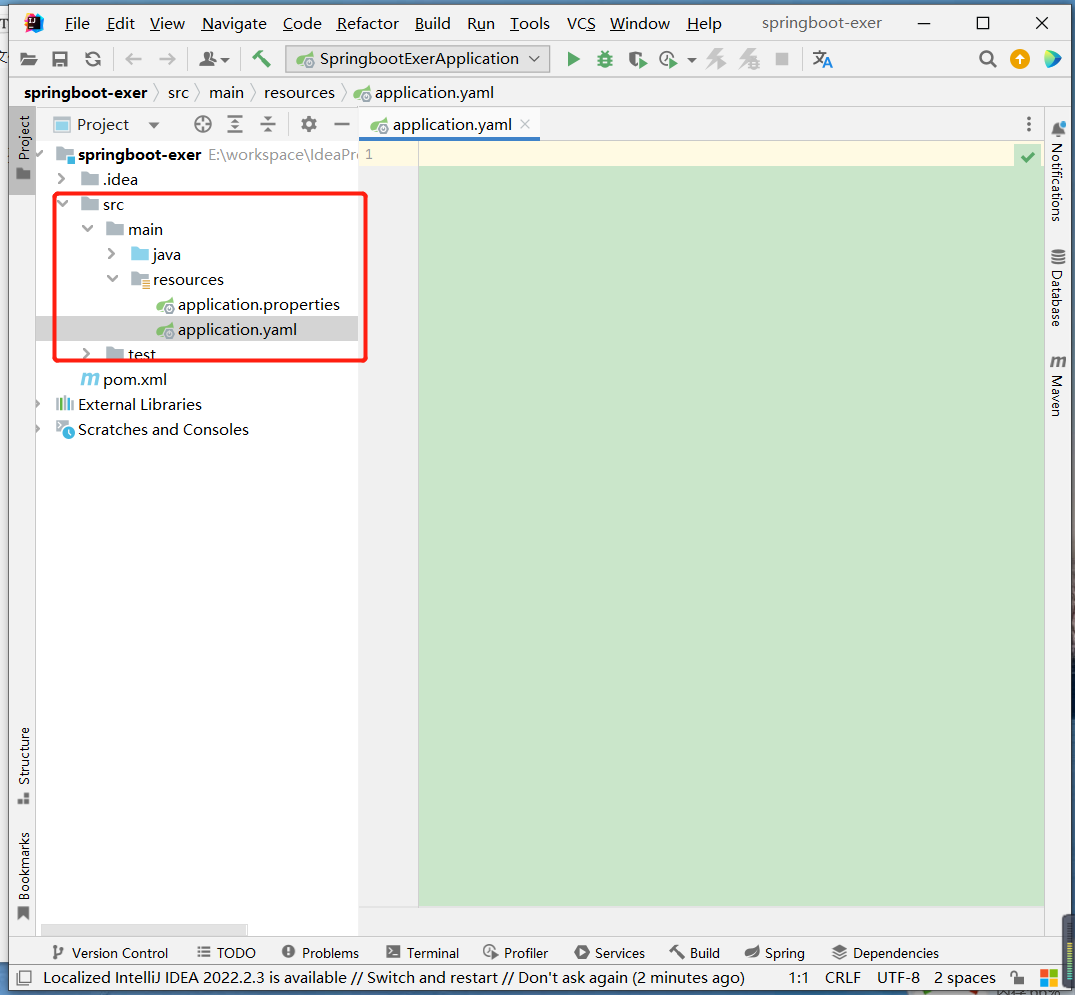Open Maven side panel
This screenshot has width=1075, height=995.
pyautogui.click(x=1057, y=385)
